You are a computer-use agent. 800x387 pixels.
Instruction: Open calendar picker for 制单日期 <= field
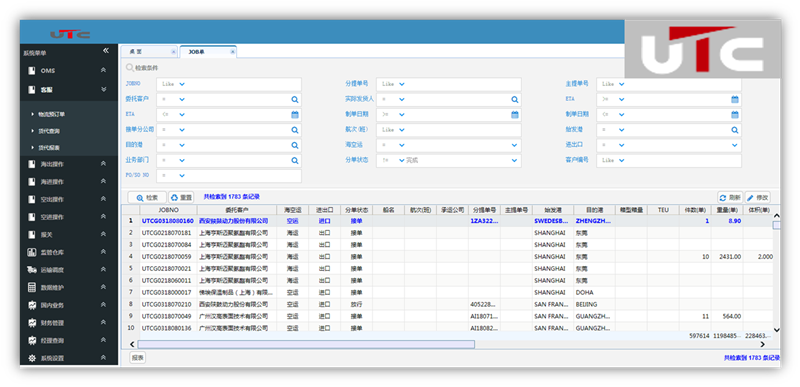point(735,115)
